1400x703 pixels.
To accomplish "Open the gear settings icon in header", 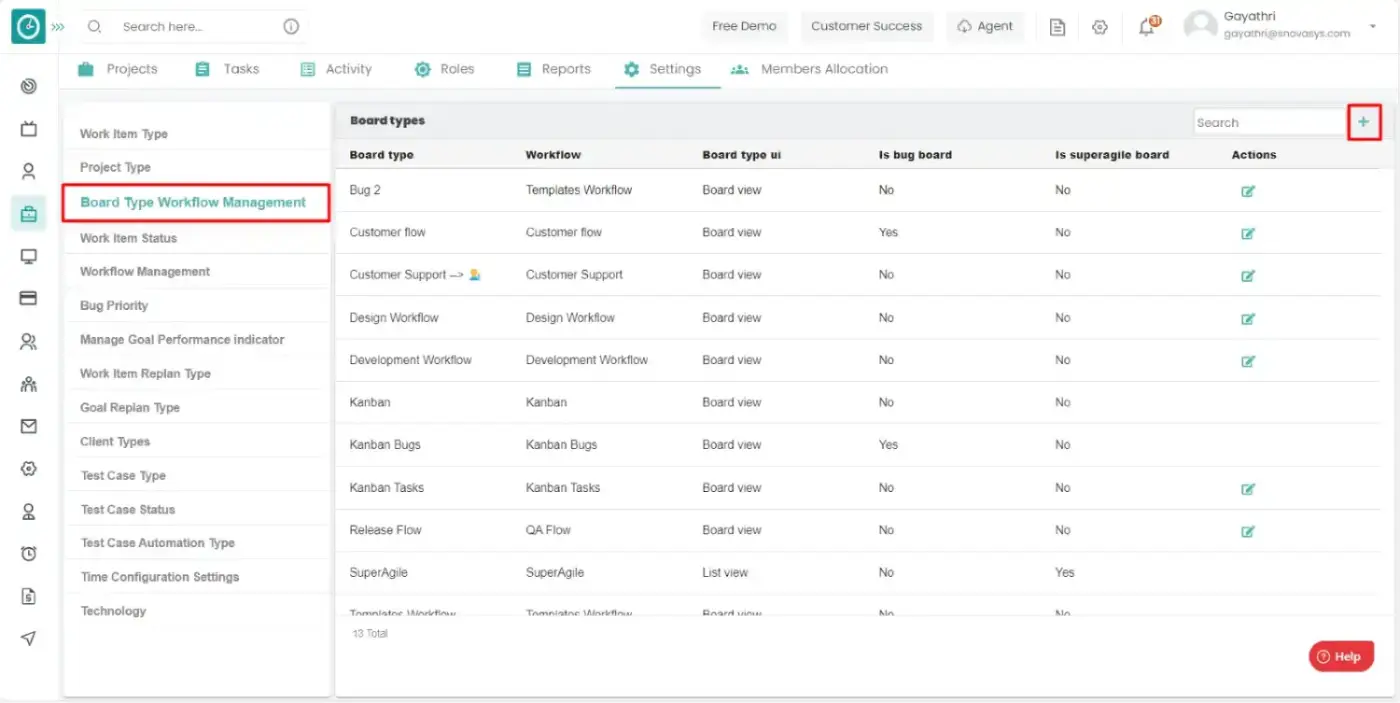I will pos(1100,27).
